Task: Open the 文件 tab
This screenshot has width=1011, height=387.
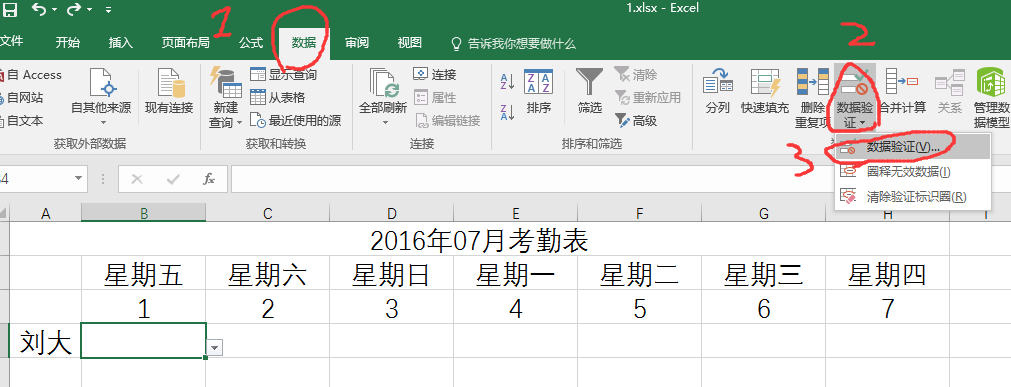Action: point(11,42)
